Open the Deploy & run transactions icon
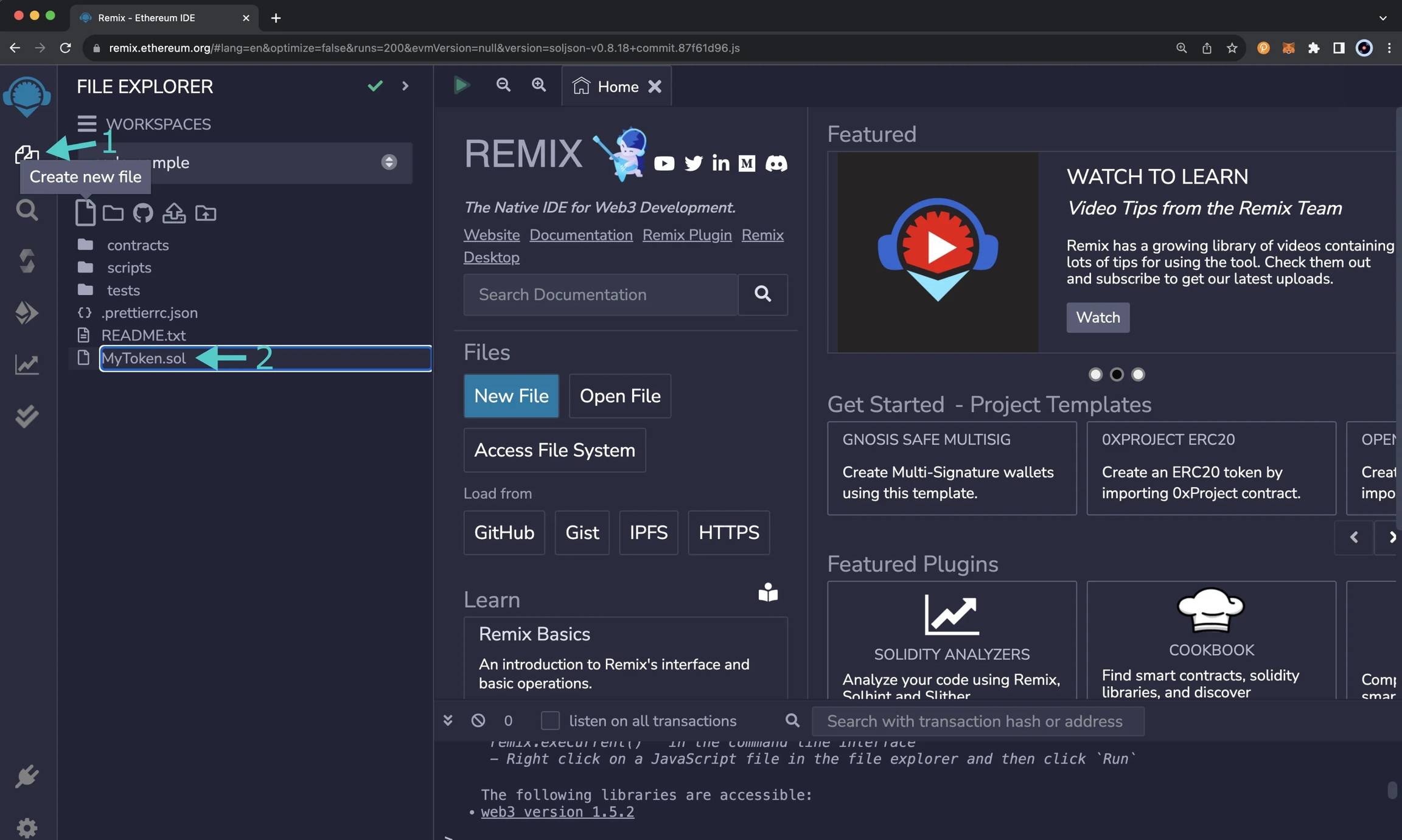The height and width of the screenshot is (840, 1402). 26,313
